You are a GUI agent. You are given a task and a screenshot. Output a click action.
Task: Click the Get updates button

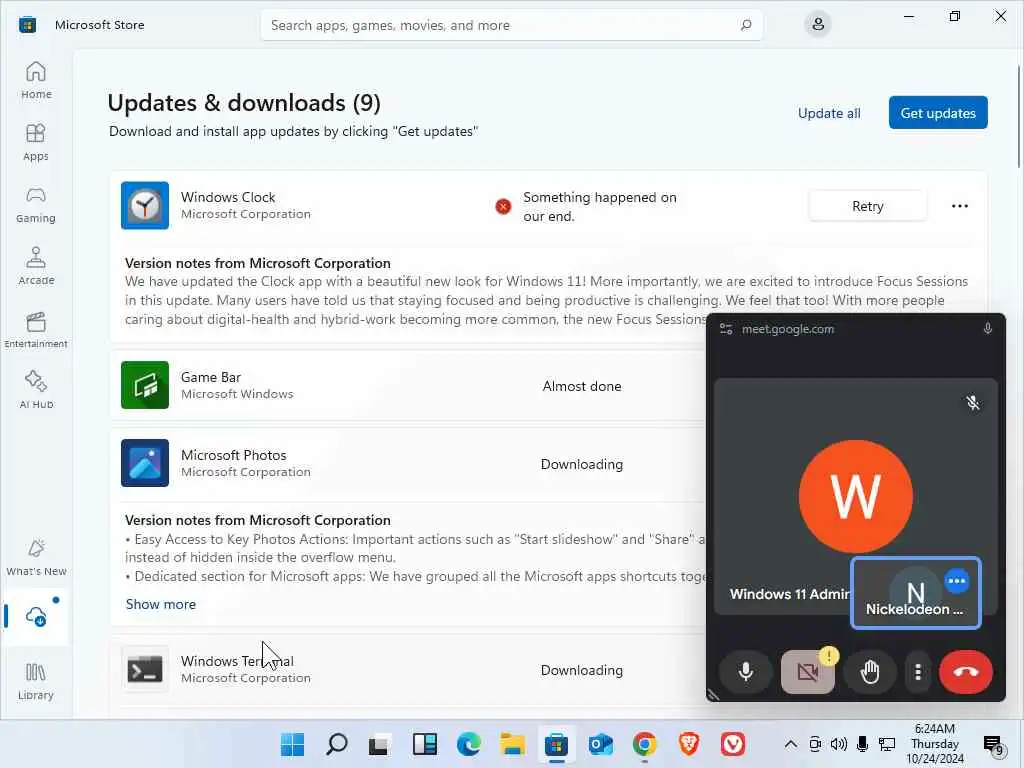938,113
